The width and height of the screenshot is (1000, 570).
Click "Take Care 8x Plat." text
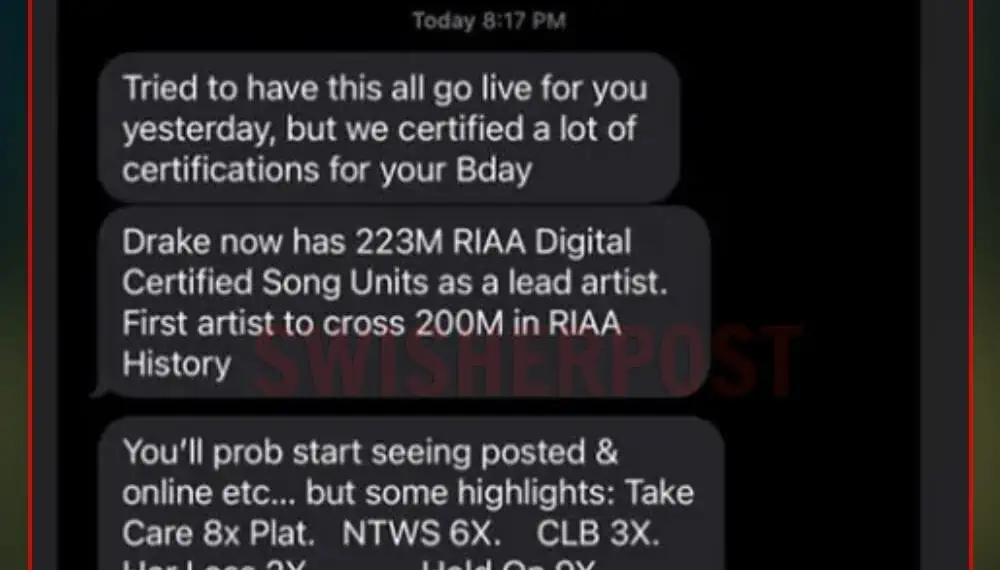(x=219, y=534)
